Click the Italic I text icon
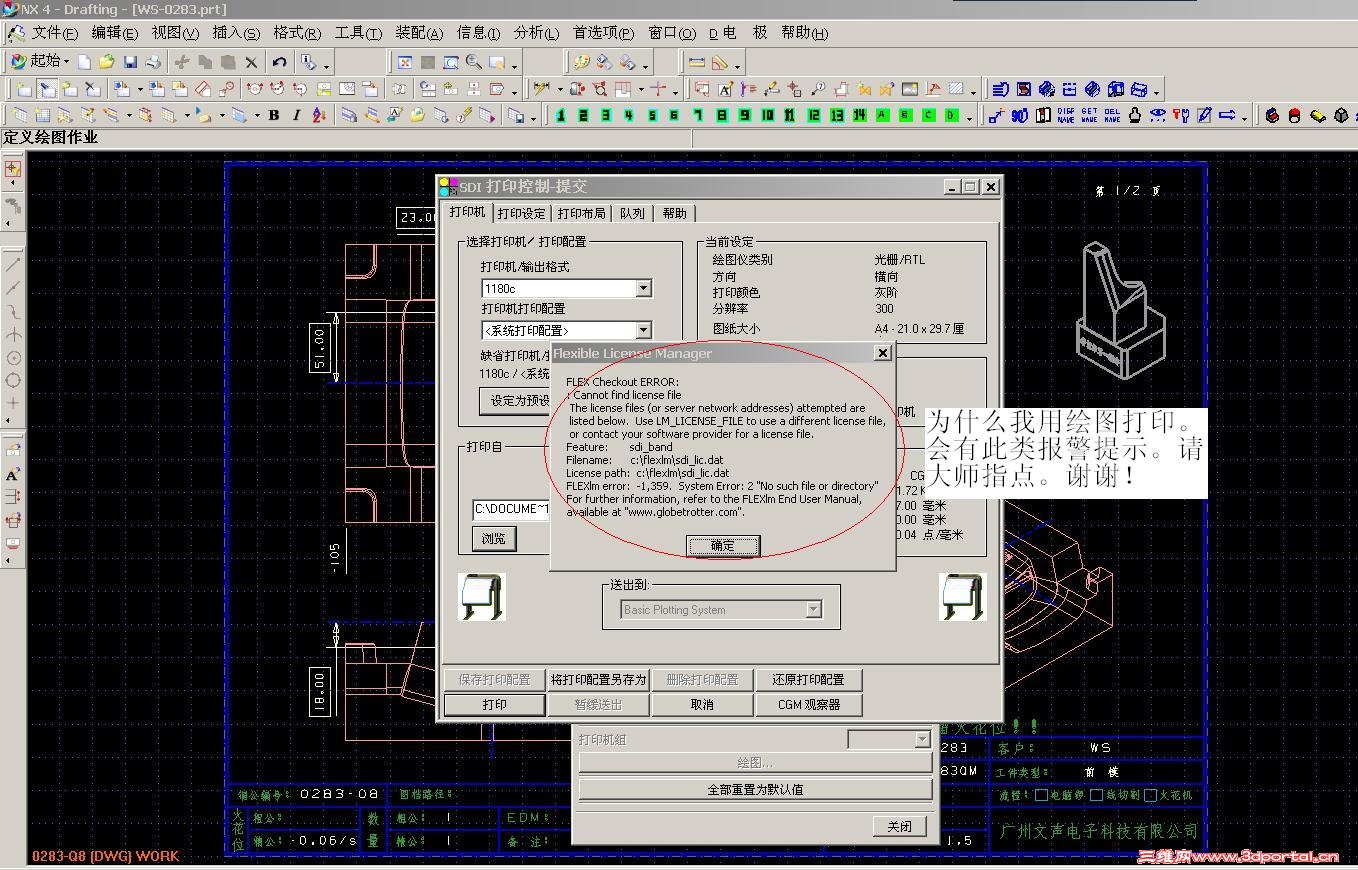 (x=296, y=115)
